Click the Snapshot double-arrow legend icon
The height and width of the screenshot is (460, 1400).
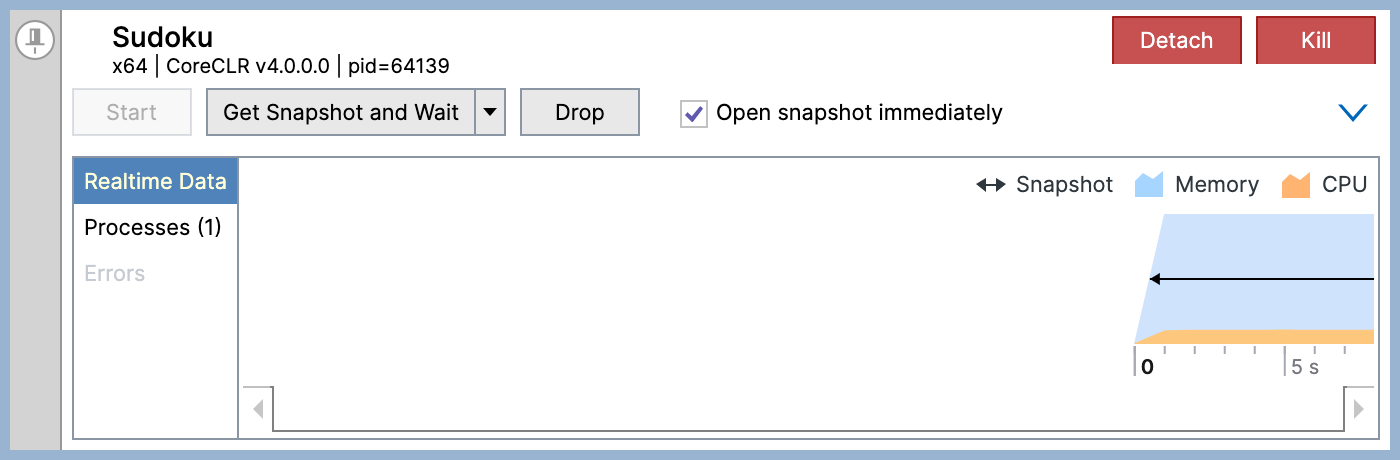[x=990, y=185]
